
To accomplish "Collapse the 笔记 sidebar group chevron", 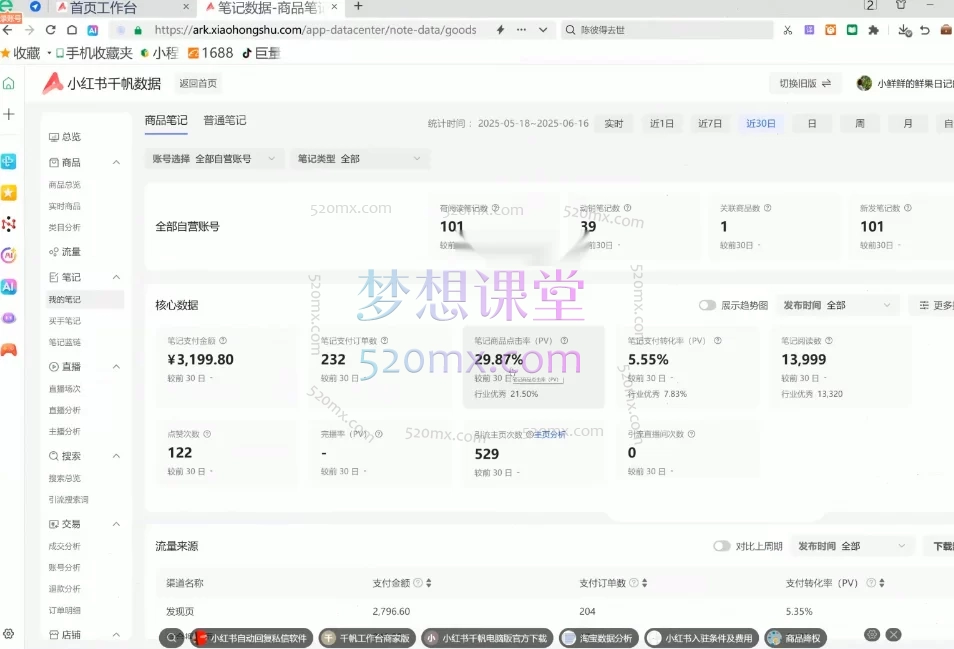I will point(116,277).
